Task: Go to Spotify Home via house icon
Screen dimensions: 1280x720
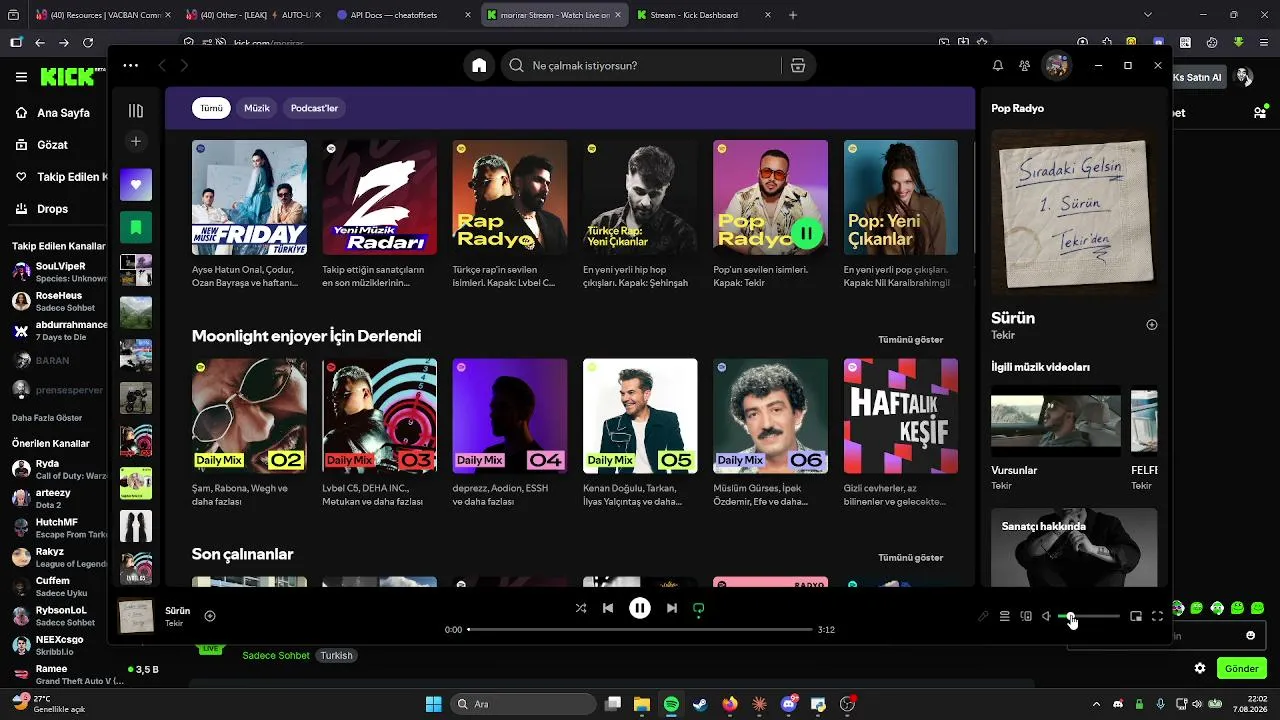Action: tap(479, 66)
